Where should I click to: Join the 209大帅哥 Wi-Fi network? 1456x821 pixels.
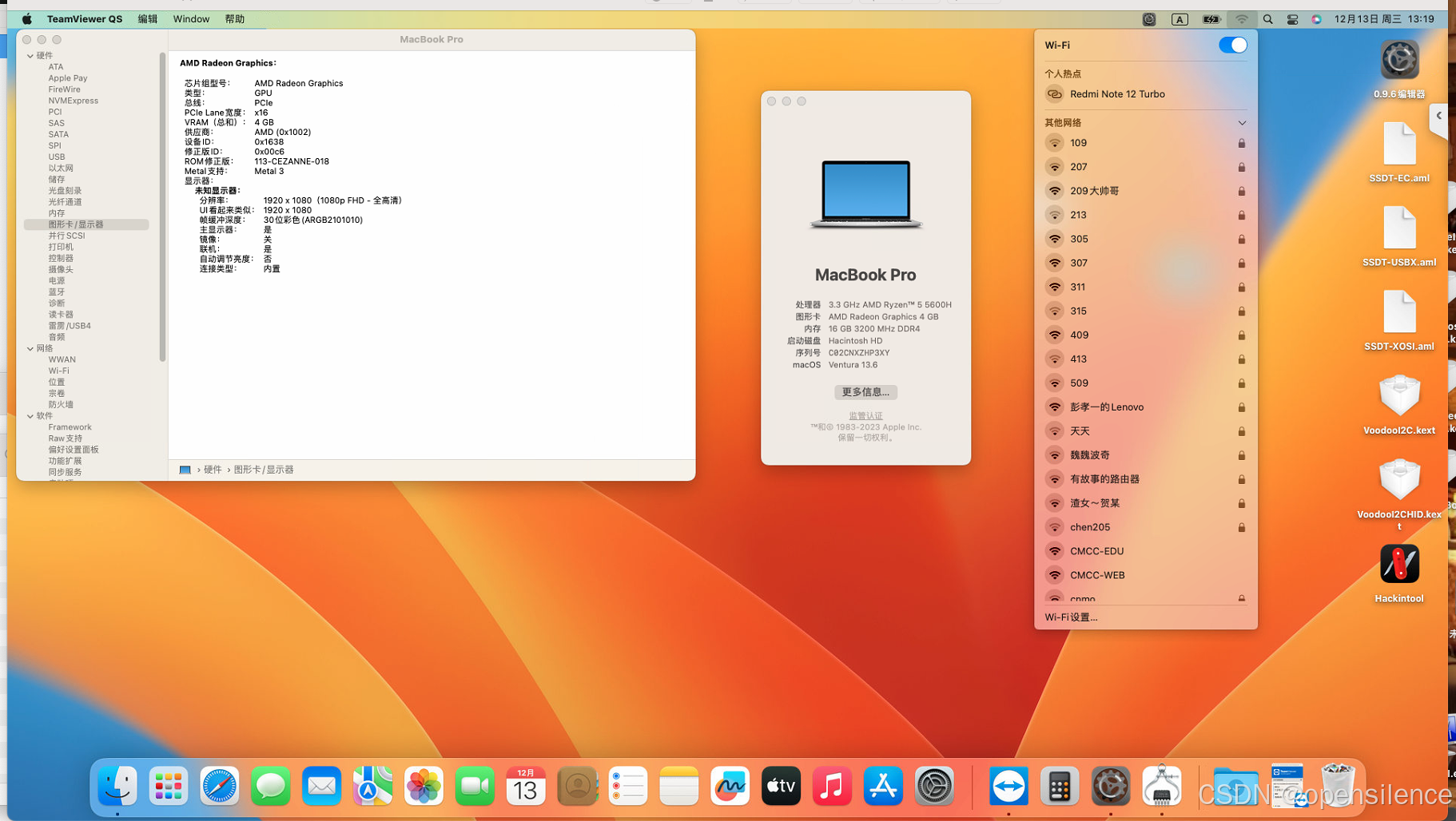pos(1145,191)
